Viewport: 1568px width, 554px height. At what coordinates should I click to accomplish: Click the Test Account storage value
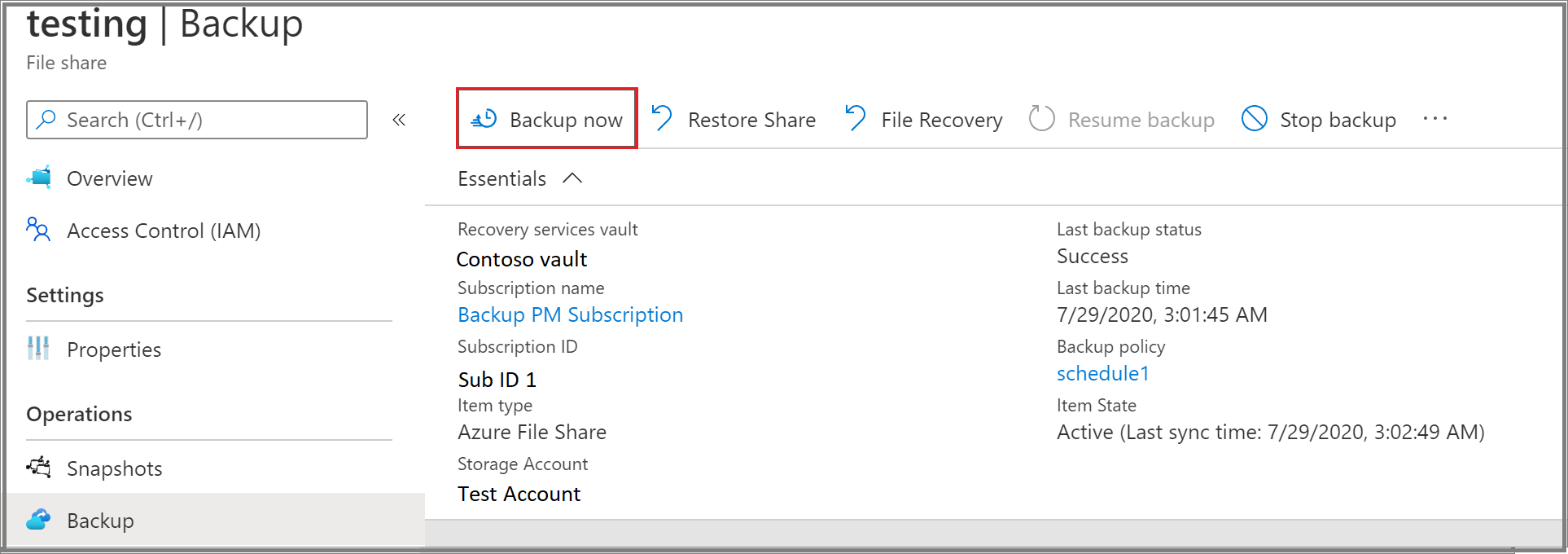click(519, 494)
